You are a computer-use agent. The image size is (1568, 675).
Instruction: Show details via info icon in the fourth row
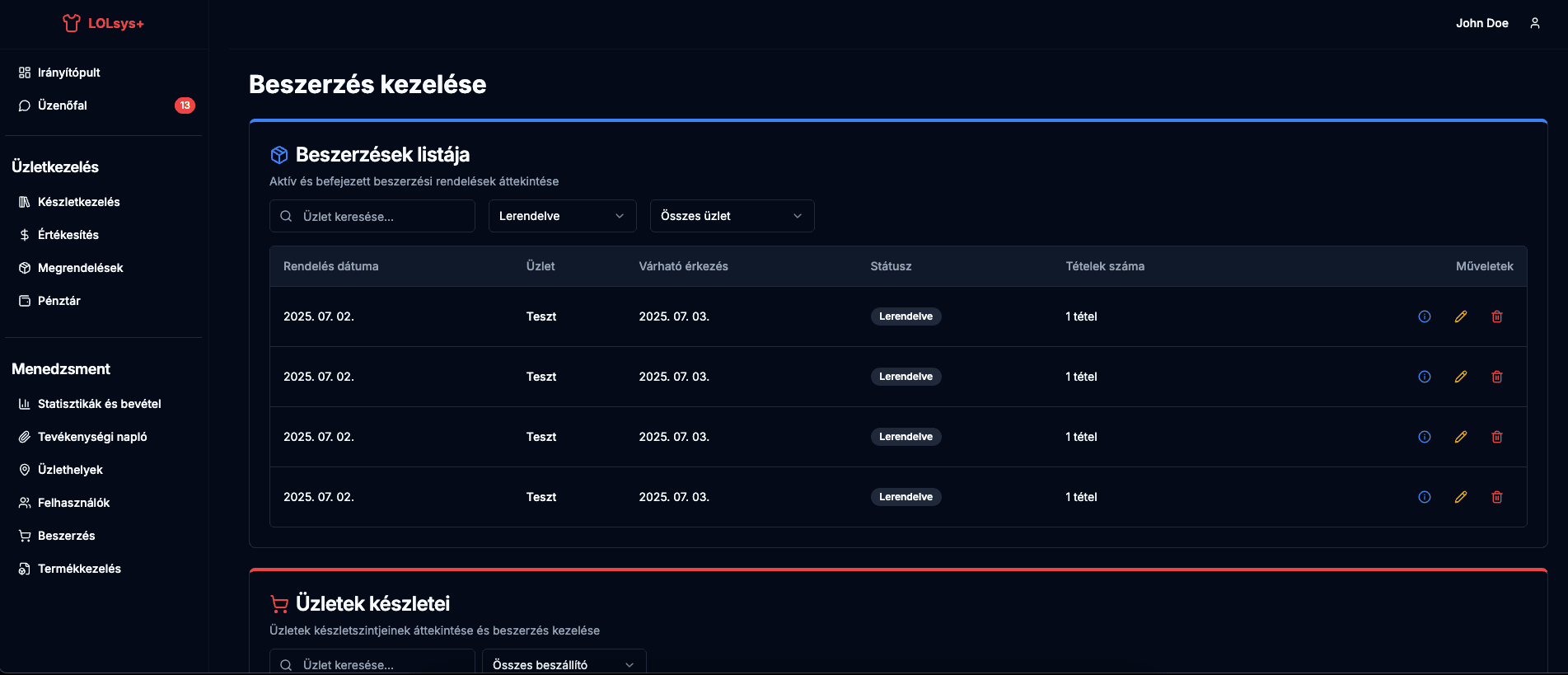point(1424,497)
